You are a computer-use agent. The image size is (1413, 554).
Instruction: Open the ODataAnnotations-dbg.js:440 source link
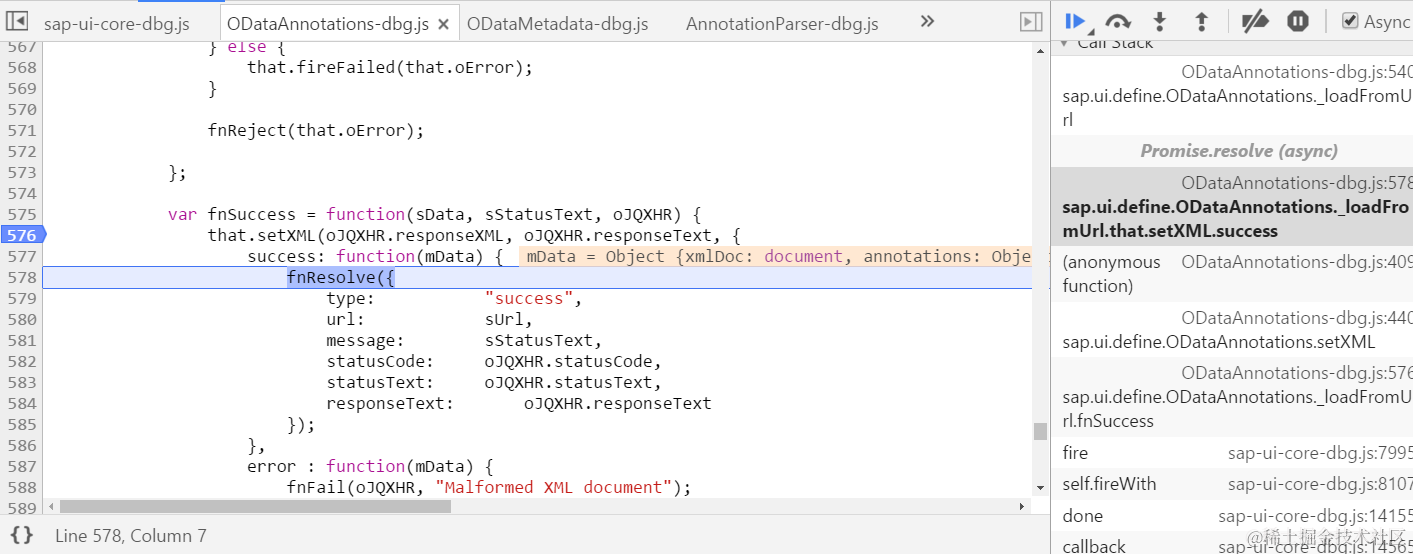[1297, 318]
